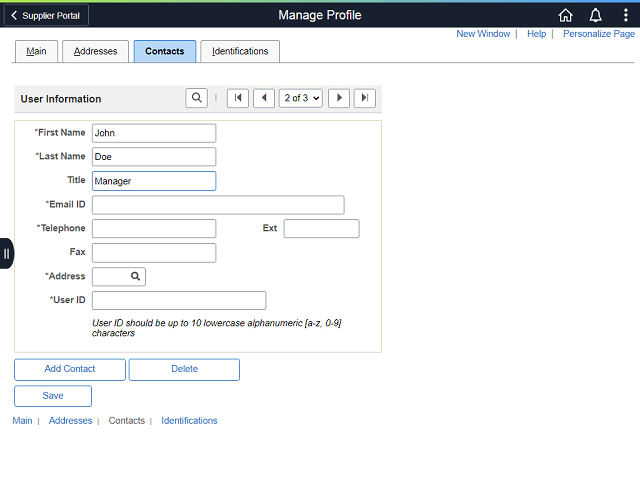
Task: Click the Delete button
Action: click(184, 369)
